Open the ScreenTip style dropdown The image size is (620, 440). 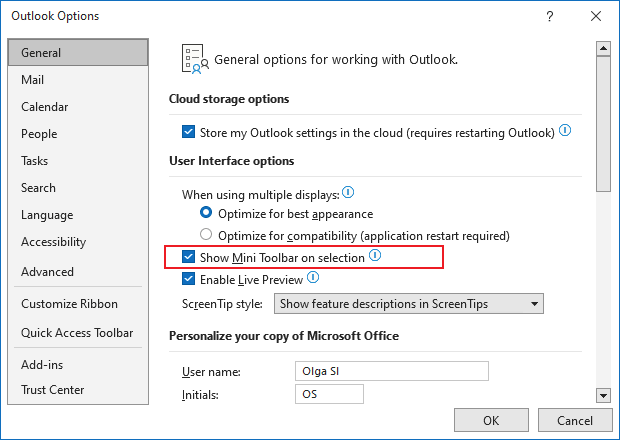[409, 304]
